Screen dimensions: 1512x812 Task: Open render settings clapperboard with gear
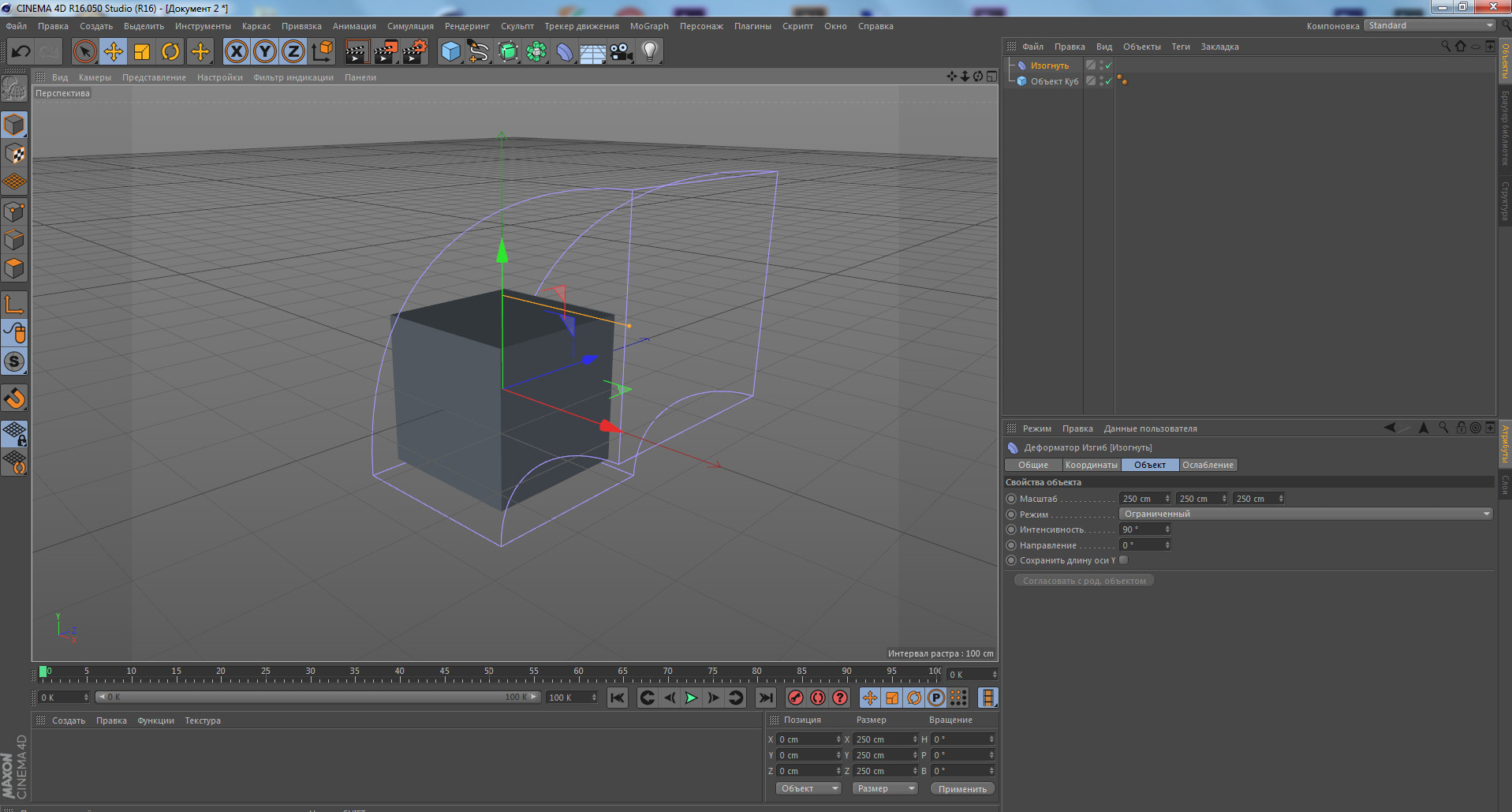(x=415, y=52)
